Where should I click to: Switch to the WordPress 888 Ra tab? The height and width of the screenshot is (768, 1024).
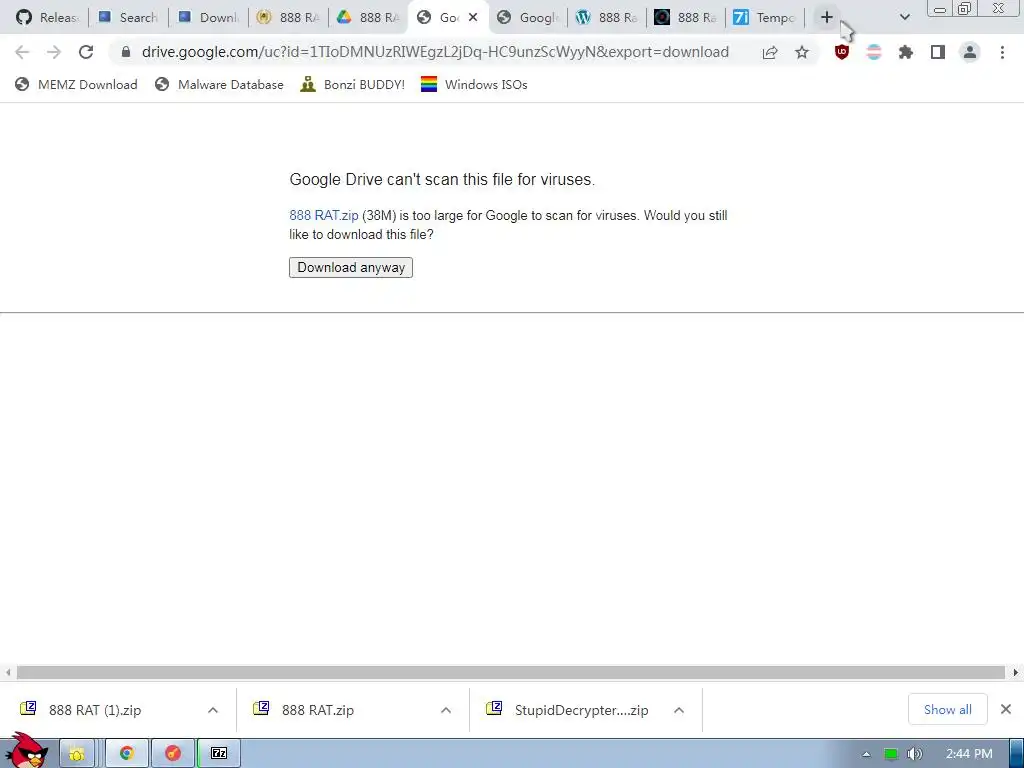pos(607,18)
